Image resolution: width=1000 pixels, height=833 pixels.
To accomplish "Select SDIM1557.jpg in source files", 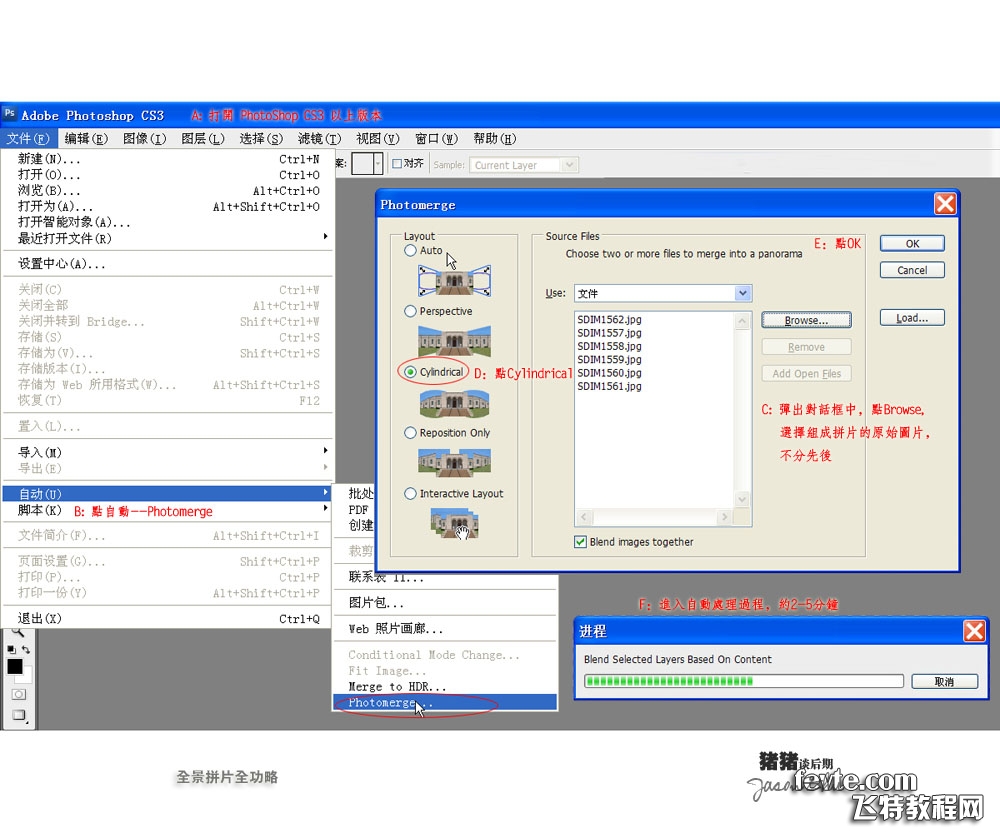I will pyautogui.click(x=609, y=333).
